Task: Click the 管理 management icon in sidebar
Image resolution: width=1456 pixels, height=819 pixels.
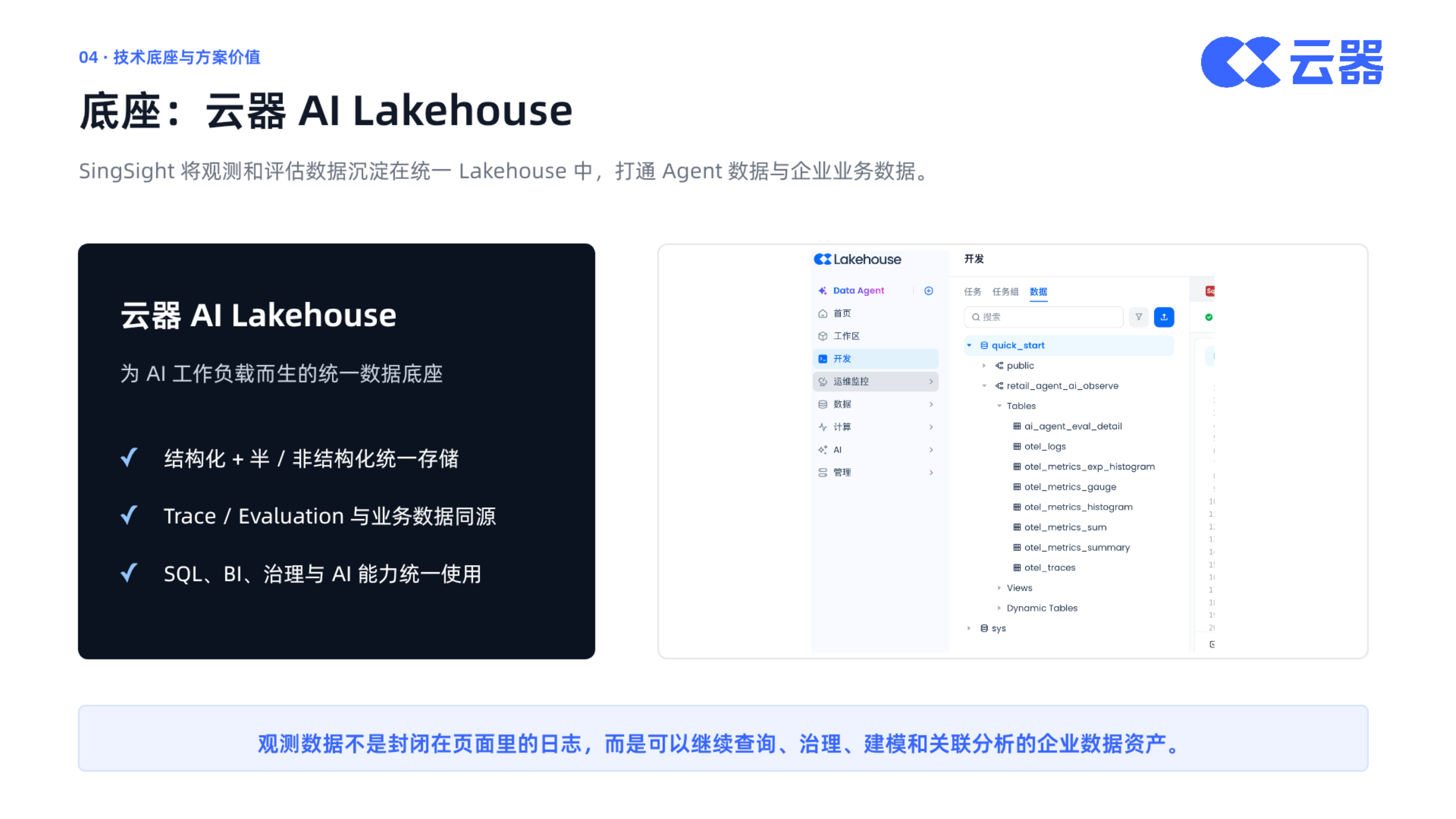Action: (822, 472)
